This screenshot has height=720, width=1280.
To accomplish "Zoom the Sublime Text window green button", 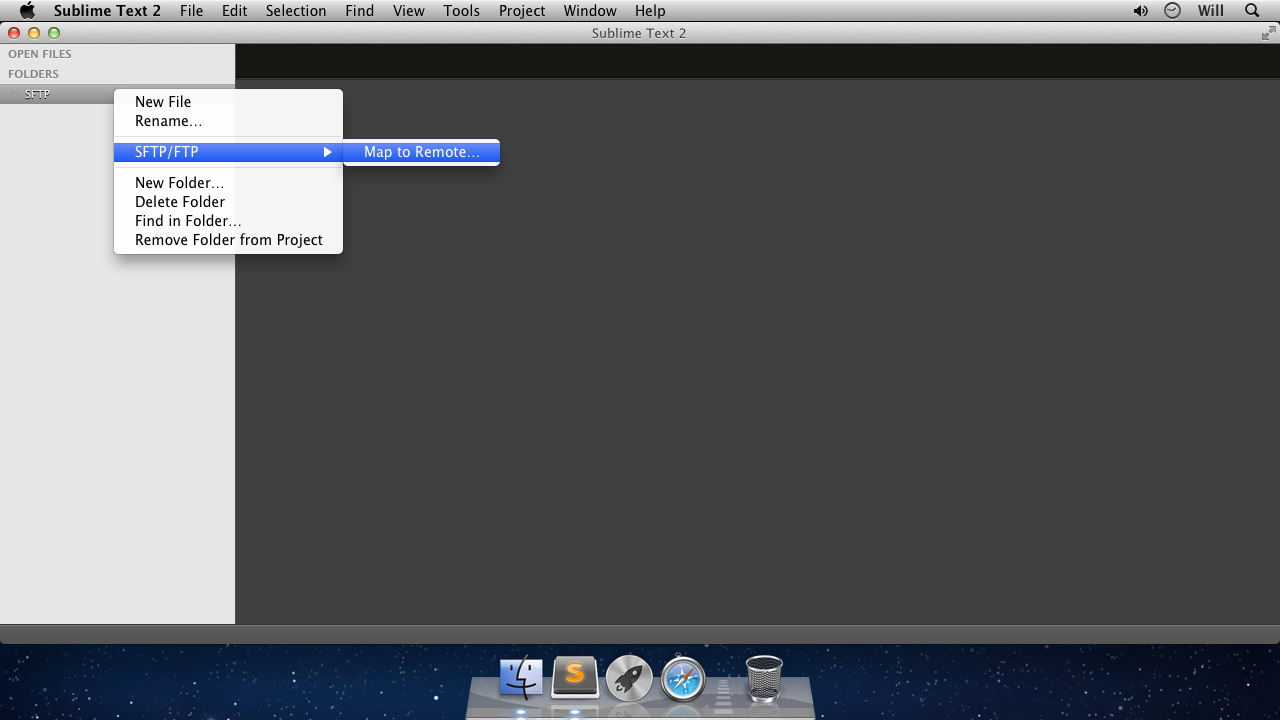I will [54, 33].
